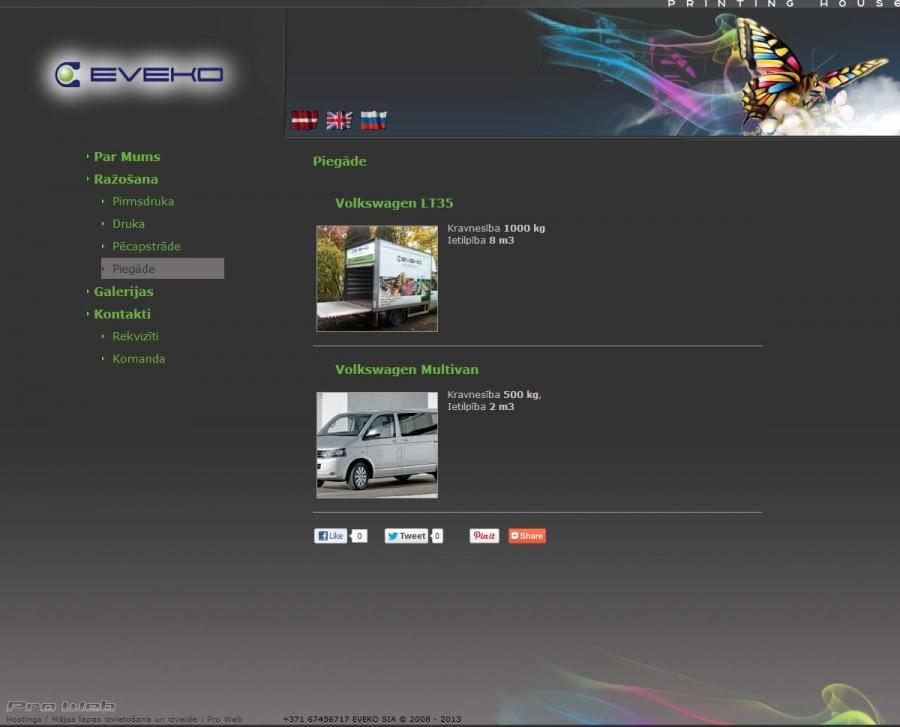This screenshot has width=900, height=727.
Task: Click the butterfly banner image
Action: tap(592, 73)
